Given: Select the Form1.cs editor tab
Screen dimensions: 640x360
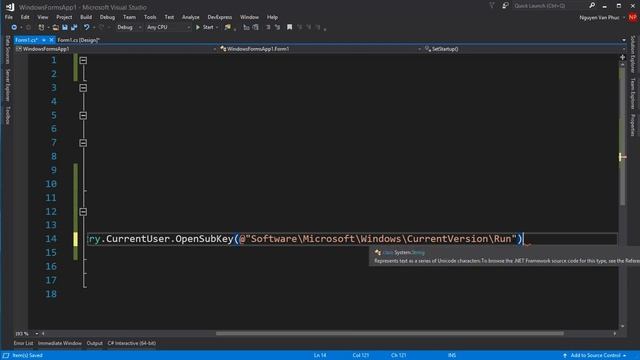Looking at the screenshot, I should coord(27,40).
